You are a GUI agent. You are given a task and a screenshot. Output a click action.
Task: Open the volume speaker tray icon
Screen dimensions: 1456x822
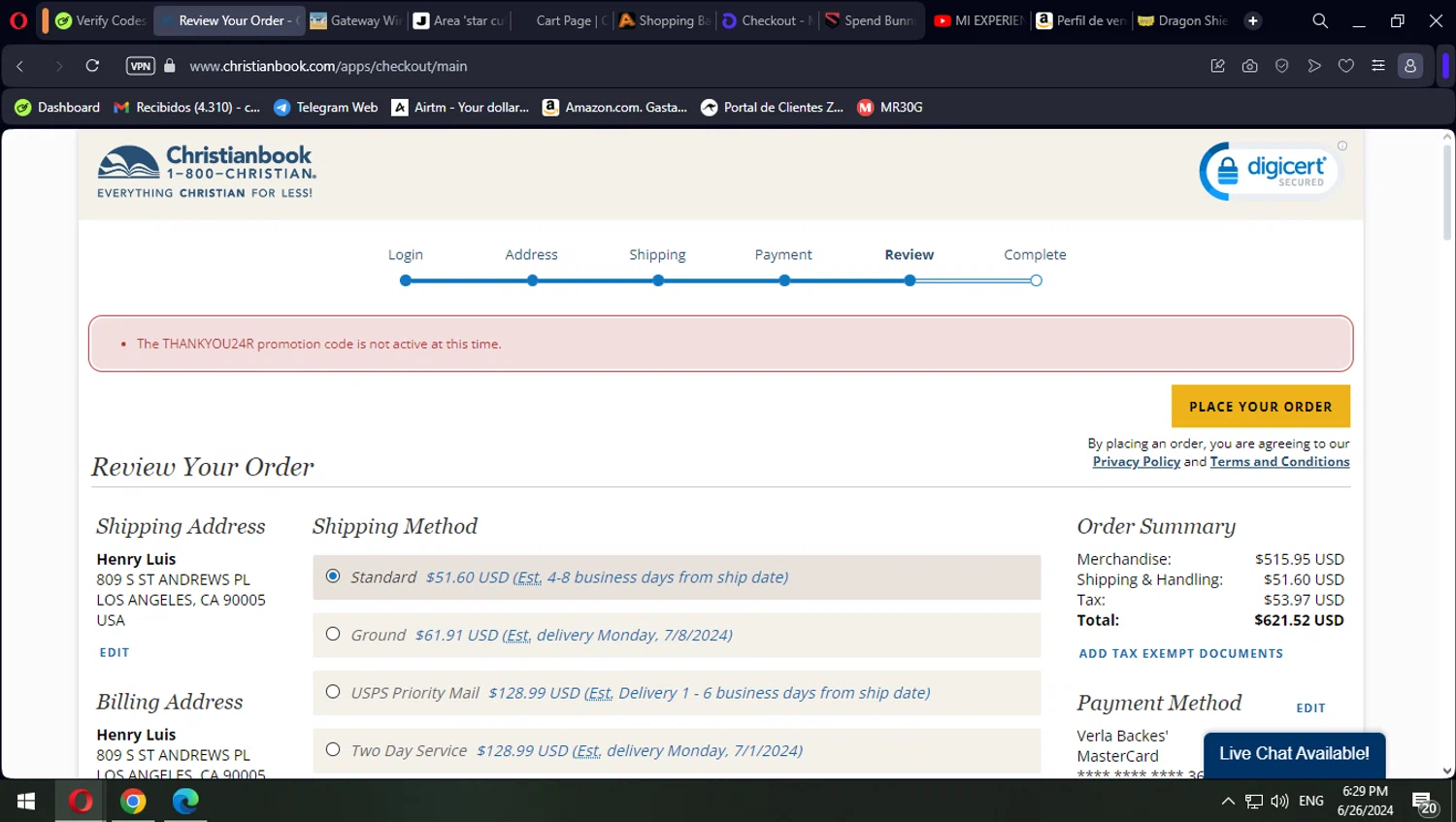pyautogui.click(x=1279, y=802)
